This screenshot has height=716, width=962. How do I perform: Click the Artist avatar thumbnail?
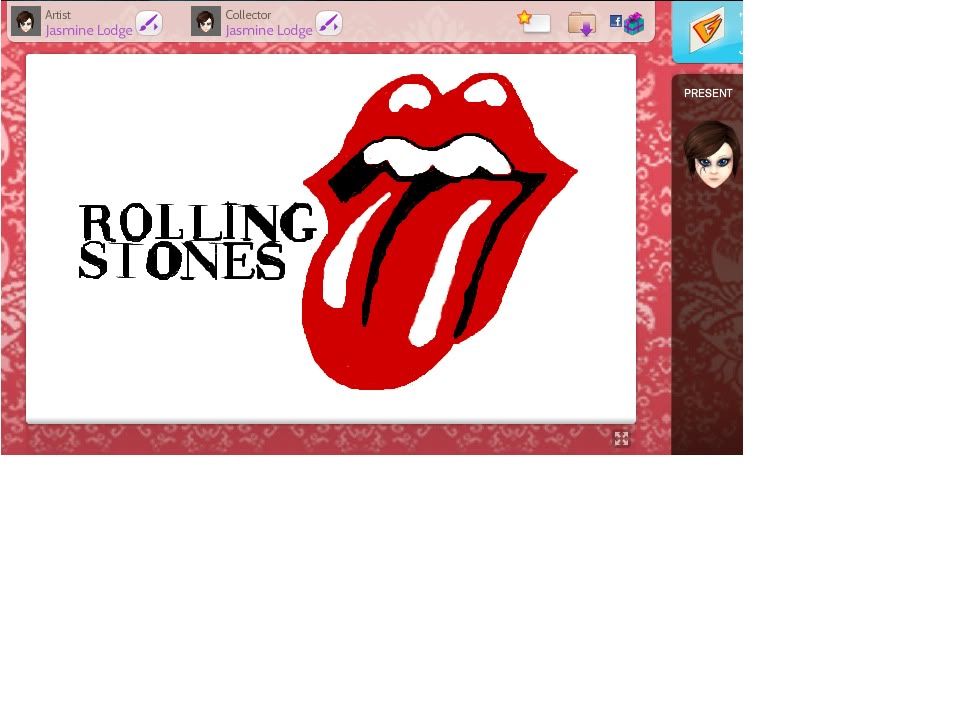pos(26,21)
